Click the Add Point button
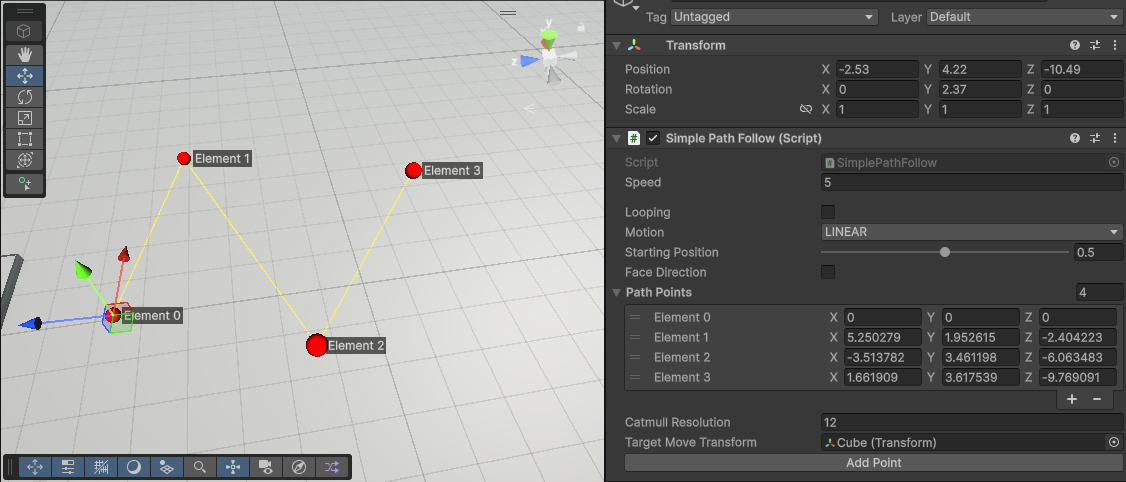The height and width of the screenshot is (482, 1126). tap(873, 463)
